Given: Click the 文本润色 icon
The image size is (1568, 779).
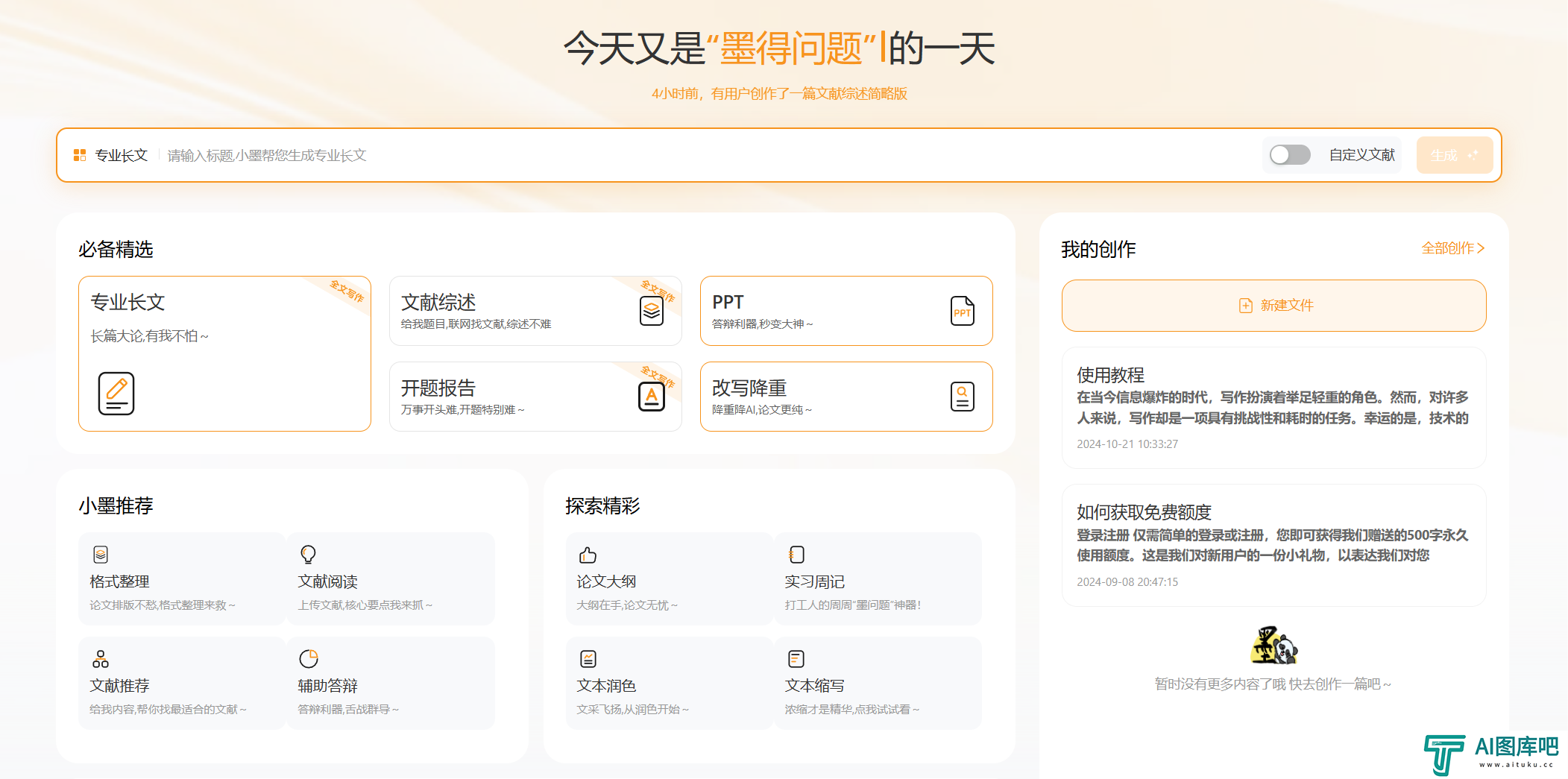Looking at the screenshot, I should tap(588, 659).
